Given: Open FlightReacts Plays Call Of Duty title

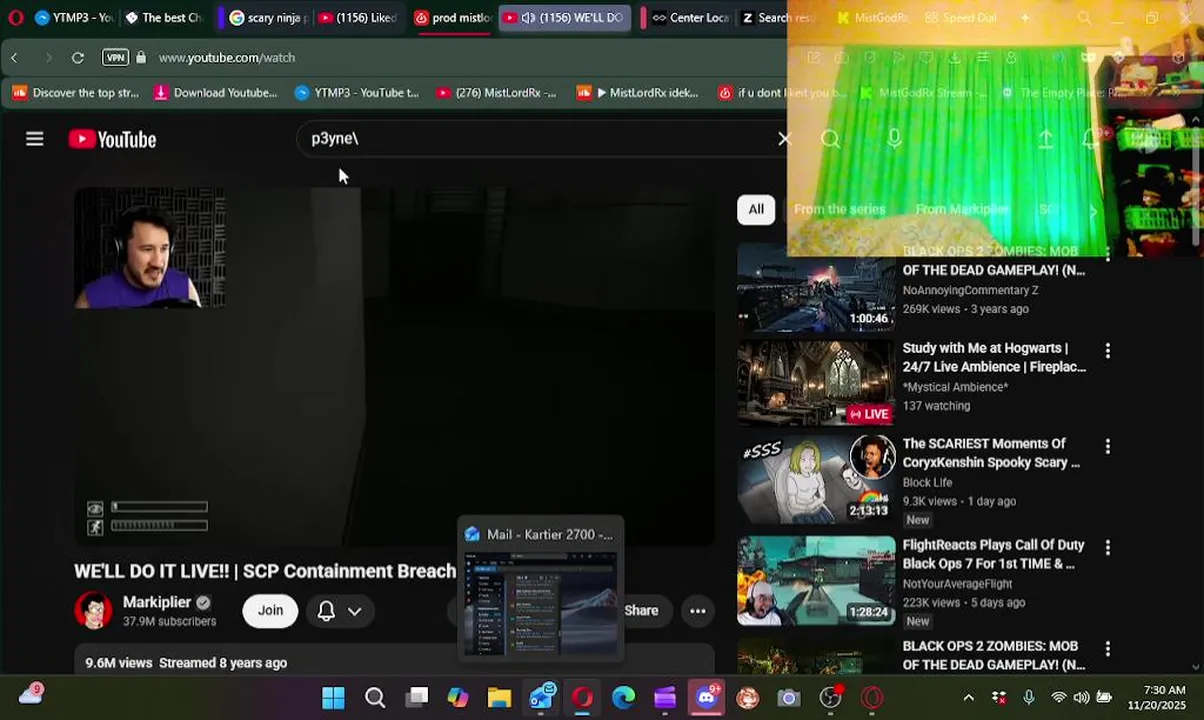Looking at the screenshot, I should click(x=993, y=554).
